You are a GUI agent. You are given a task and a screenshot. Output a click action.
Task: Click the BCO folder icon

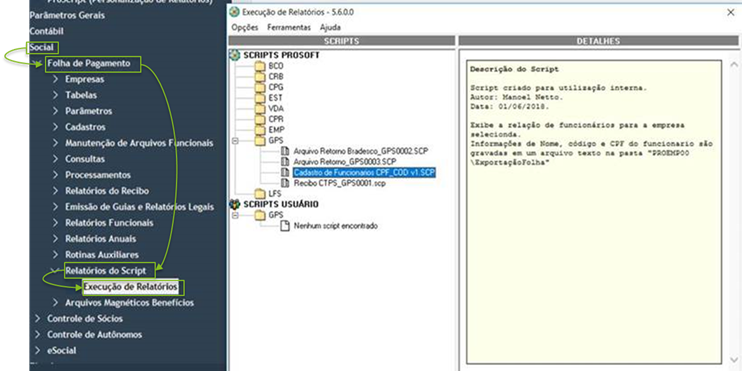(260, 66)
